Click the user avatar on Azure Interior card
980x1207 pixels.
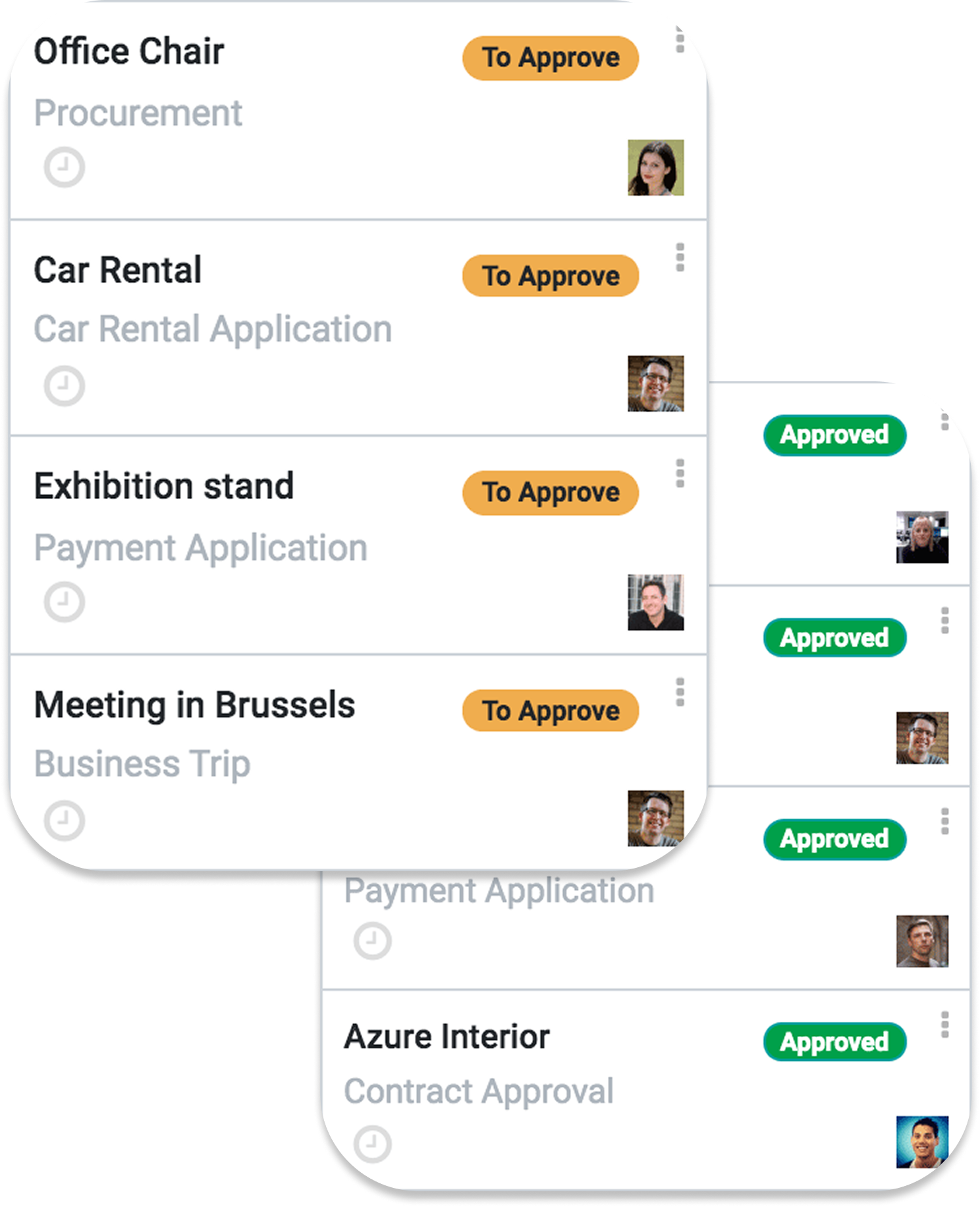click(x=922, y=1142)
